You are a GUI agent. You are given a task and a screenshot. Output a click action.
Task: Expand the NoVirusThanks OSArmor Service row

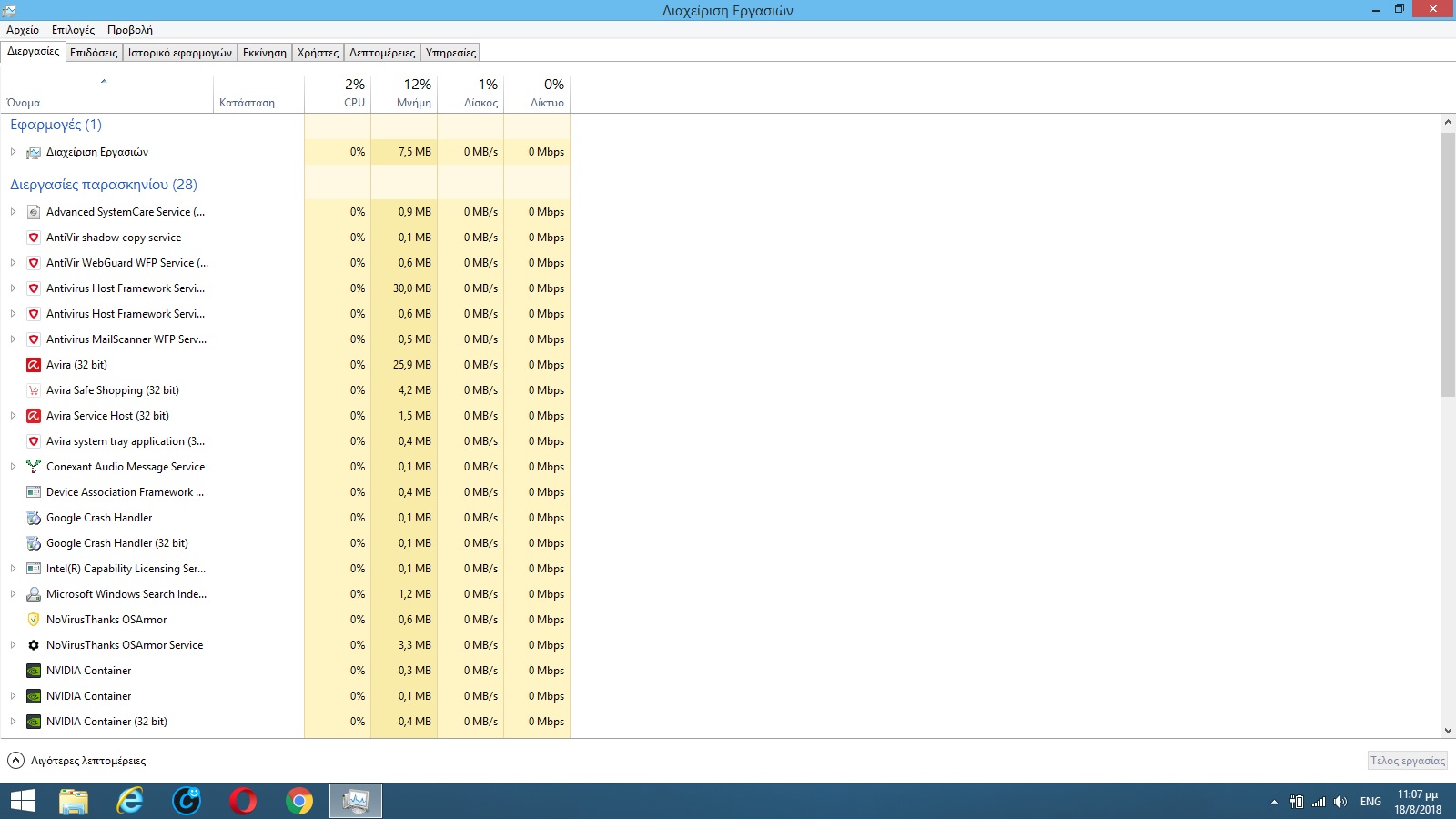coord(13,645)
